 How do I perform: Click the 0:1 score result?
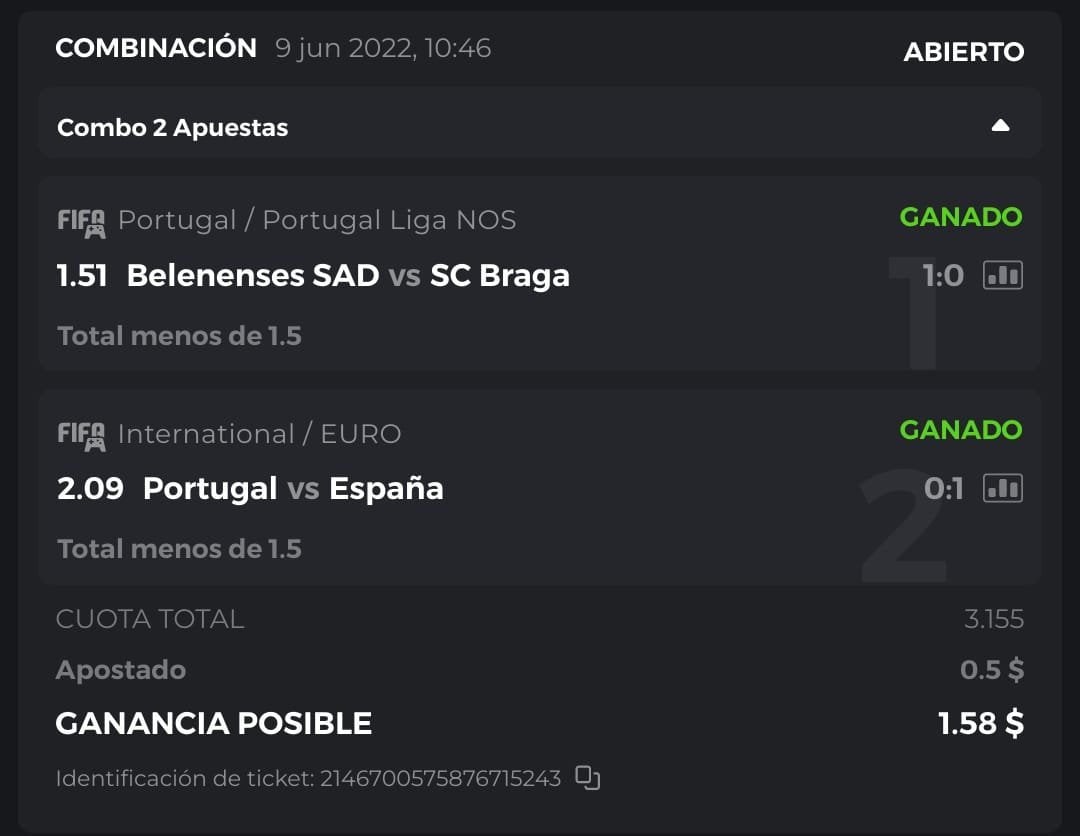[943, 488]
